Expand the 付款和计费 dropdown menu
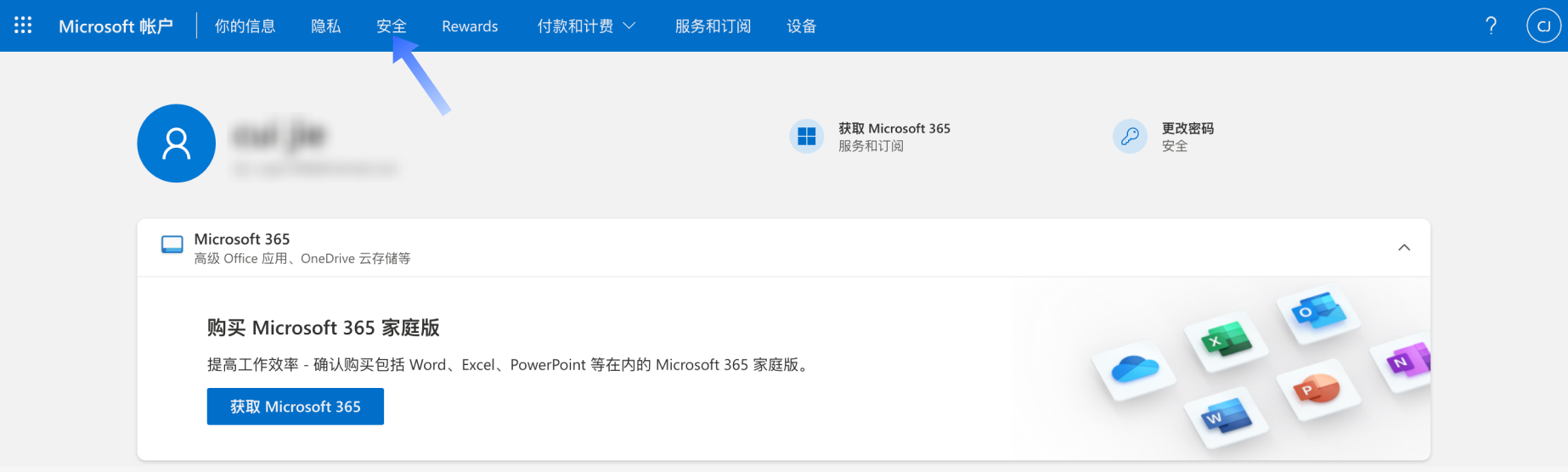The image size is (1568, 472). tap(586, 26)
